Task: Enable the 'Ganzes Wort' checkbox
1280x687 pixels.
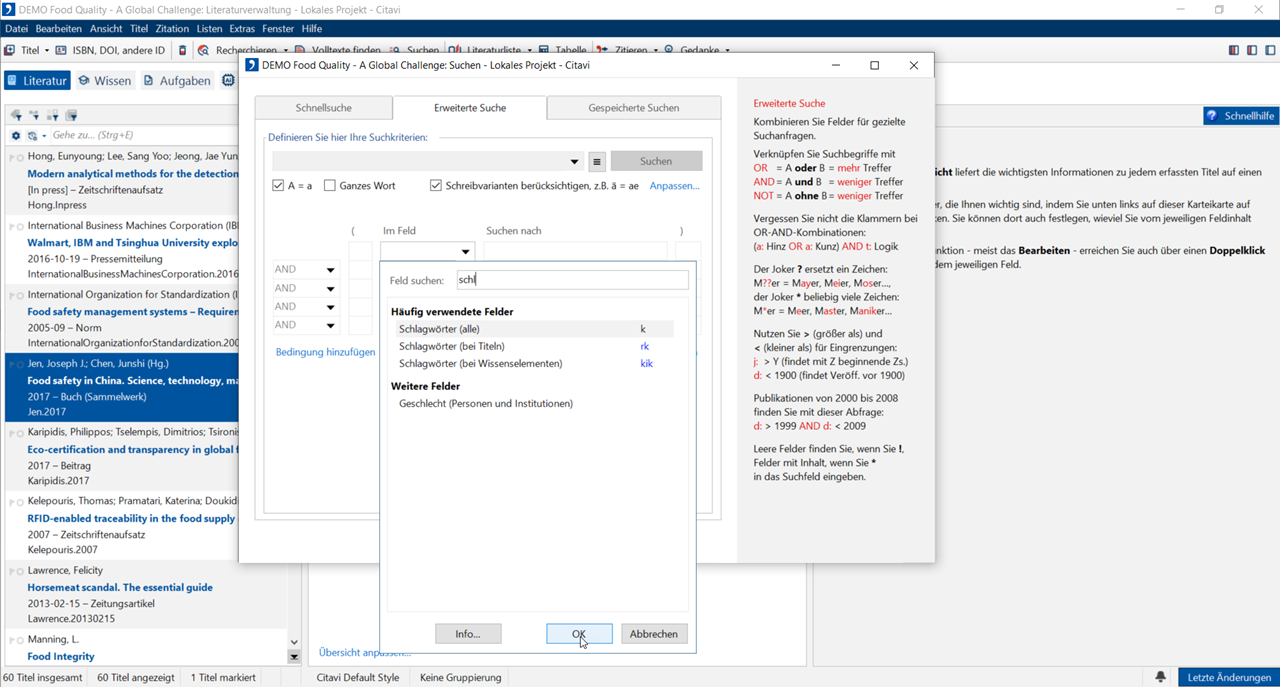Action: pos(330,186)
